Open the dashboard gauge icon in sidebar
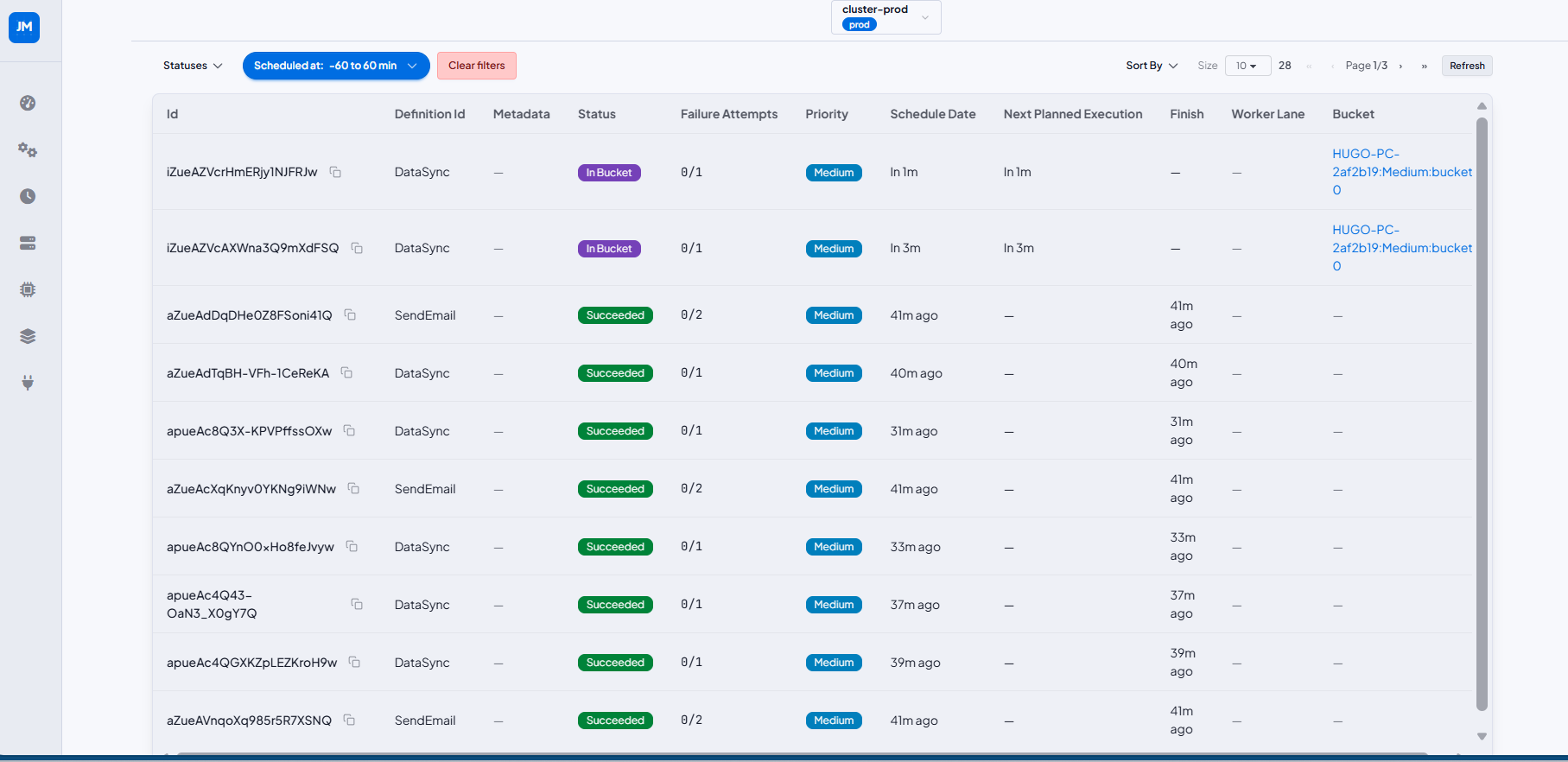The width and height of the screenshot is (1568, 762). pos(28,103)
